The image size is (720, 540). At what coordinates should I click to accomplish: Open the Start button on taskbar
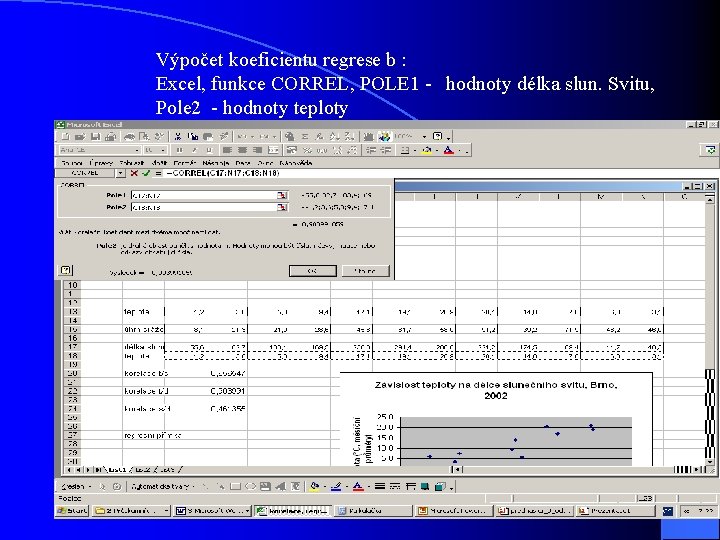coord(72,511)
